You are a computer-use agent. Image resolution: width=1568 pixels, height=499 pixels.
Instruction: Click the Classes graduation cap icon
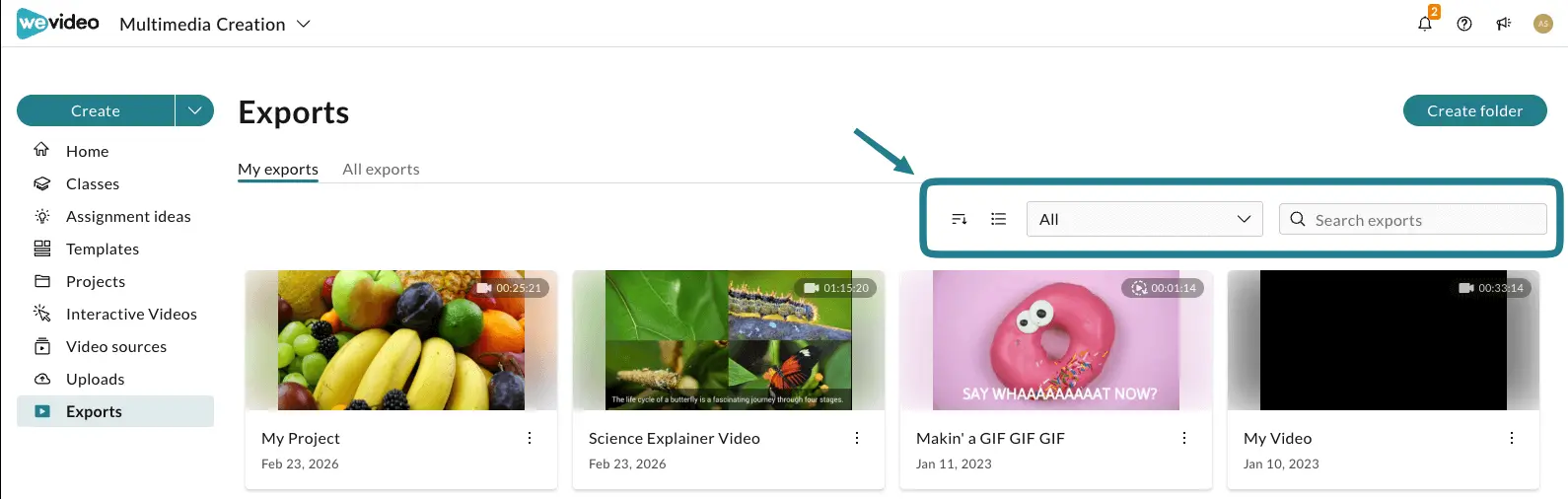coord(42,183)
